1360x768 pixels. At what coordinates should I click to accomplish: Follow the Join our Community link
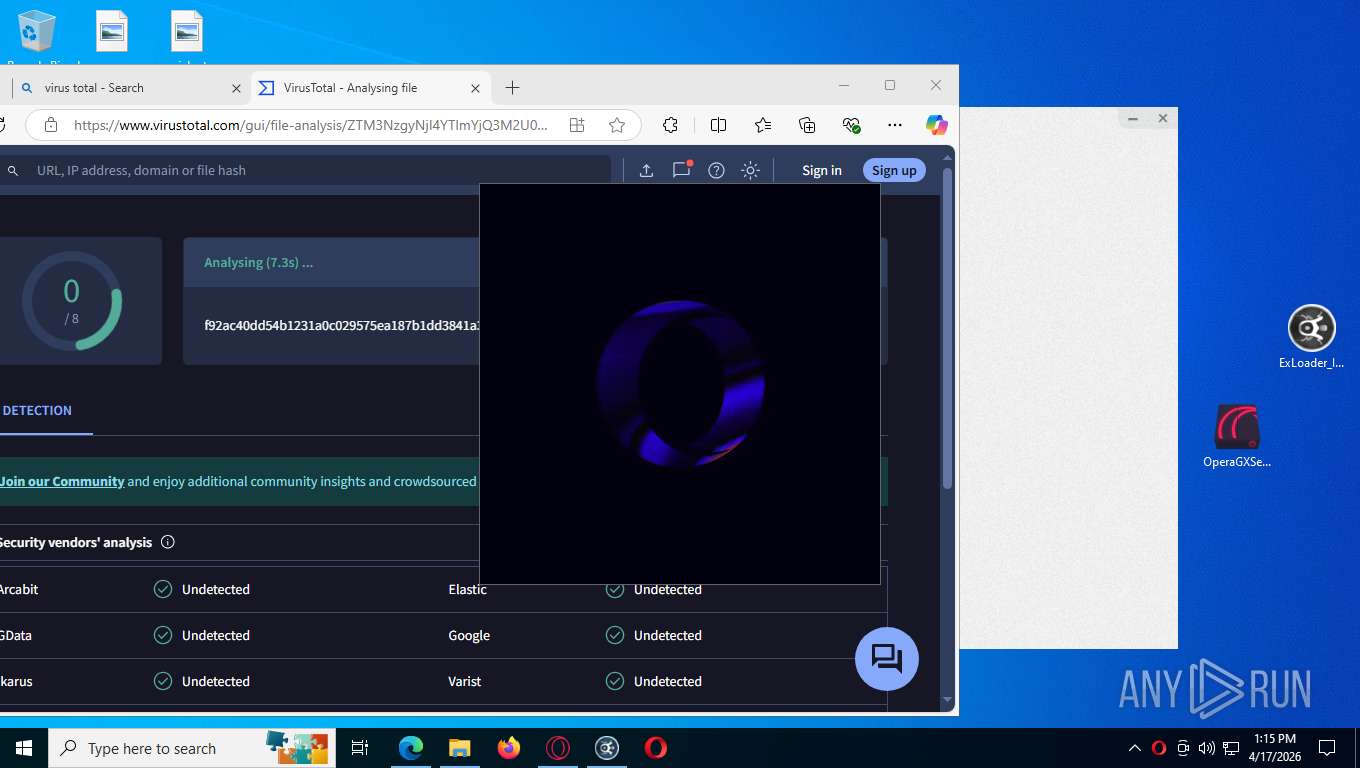pyautogui.click(x=62, y=481)
